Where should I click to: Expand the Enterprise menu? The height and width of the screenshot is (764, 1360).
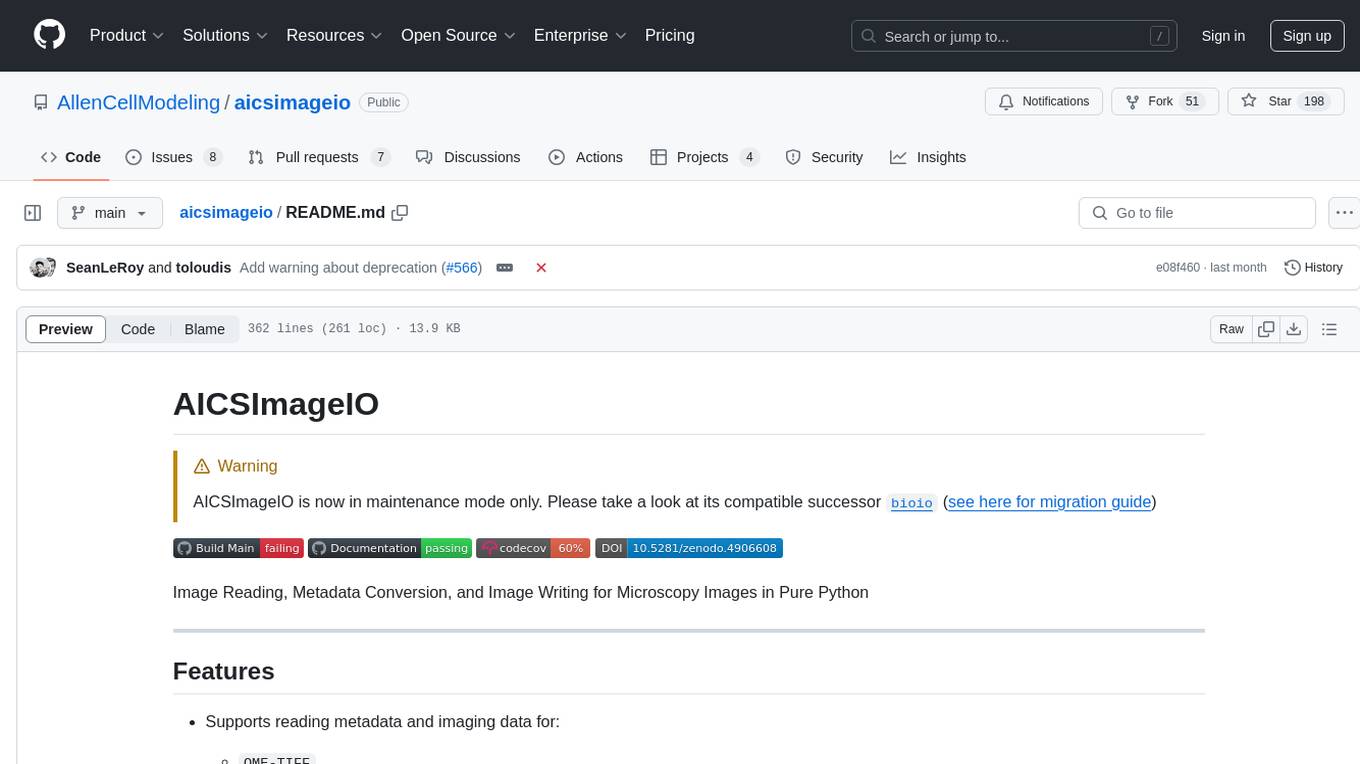(580, 35)
